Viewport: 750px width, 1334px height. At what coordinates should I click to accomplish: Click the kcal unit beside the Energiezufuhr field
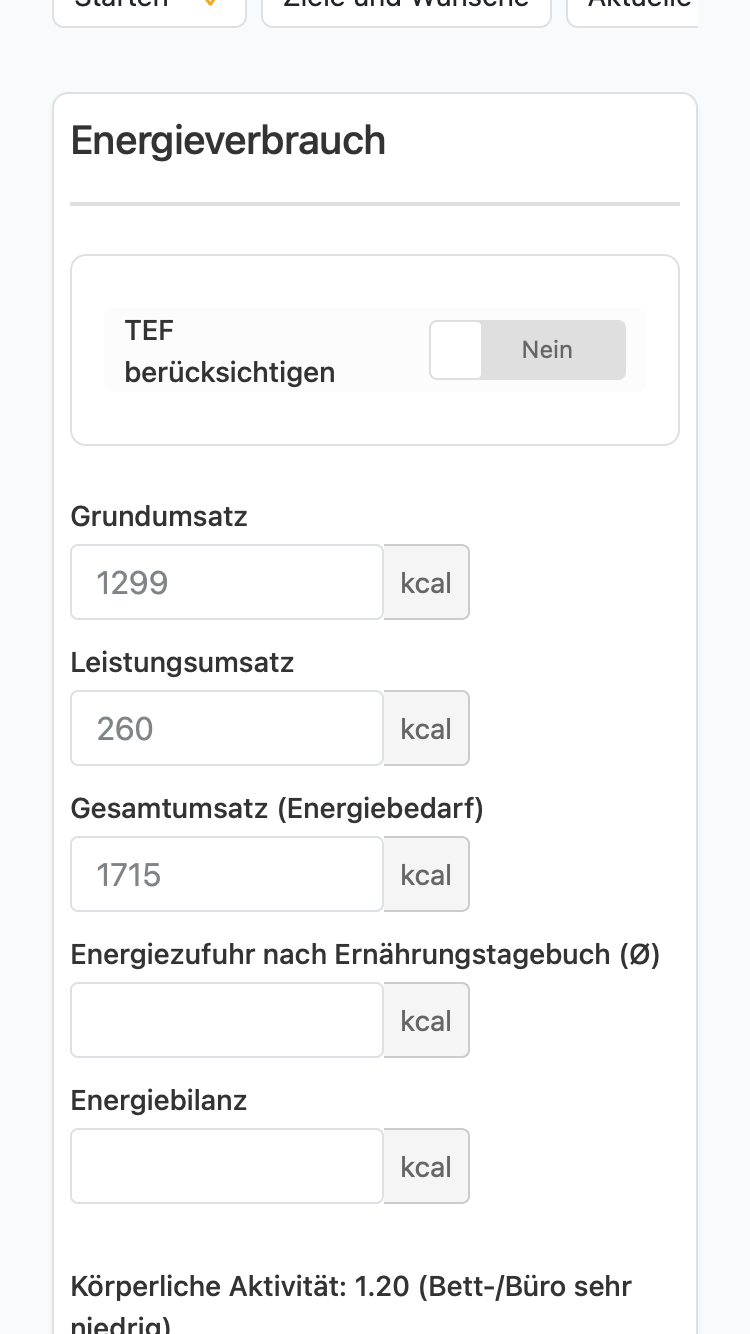click(426, 1020)
